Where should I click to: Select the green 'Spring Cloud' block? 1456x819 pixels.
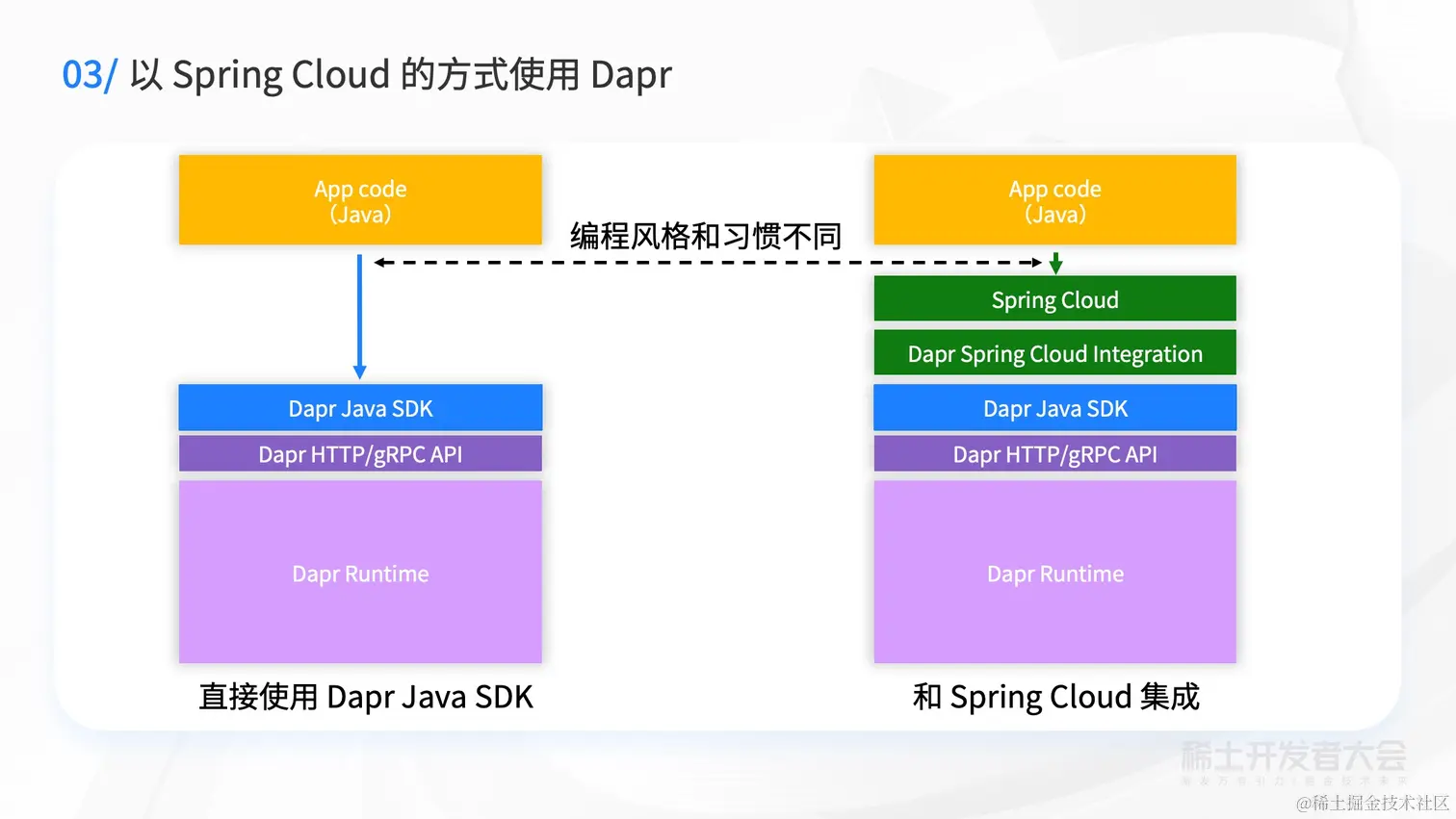point(1054,298)
